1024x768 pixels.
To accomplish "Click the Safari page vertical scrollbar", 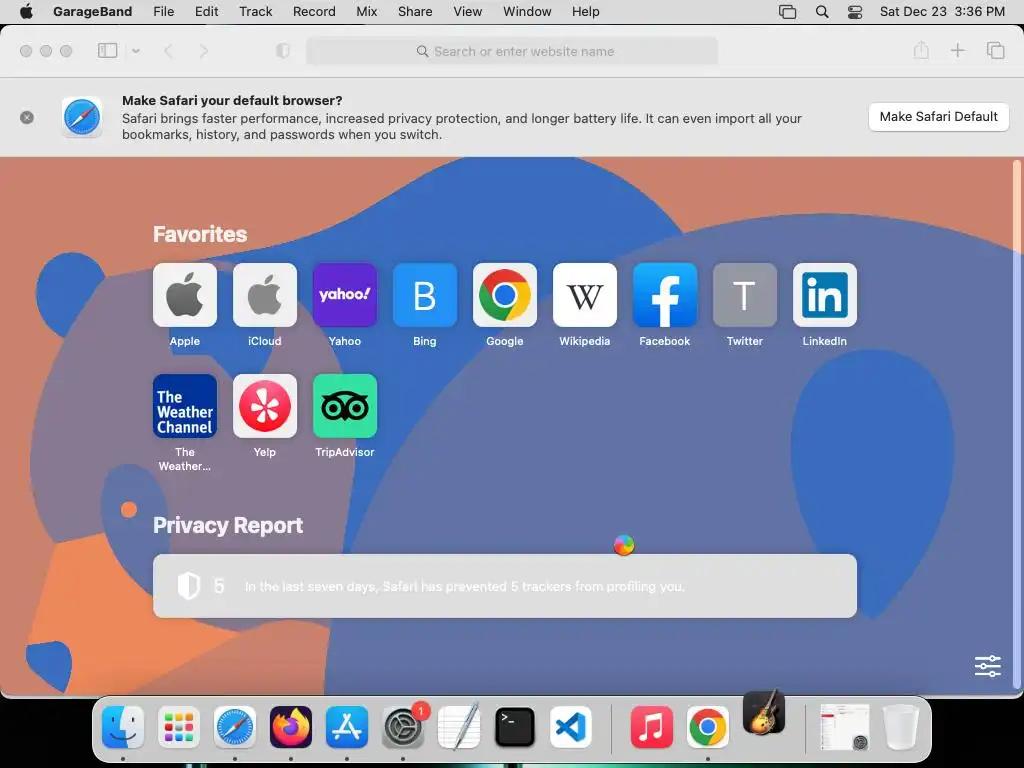I will 1016,424.
